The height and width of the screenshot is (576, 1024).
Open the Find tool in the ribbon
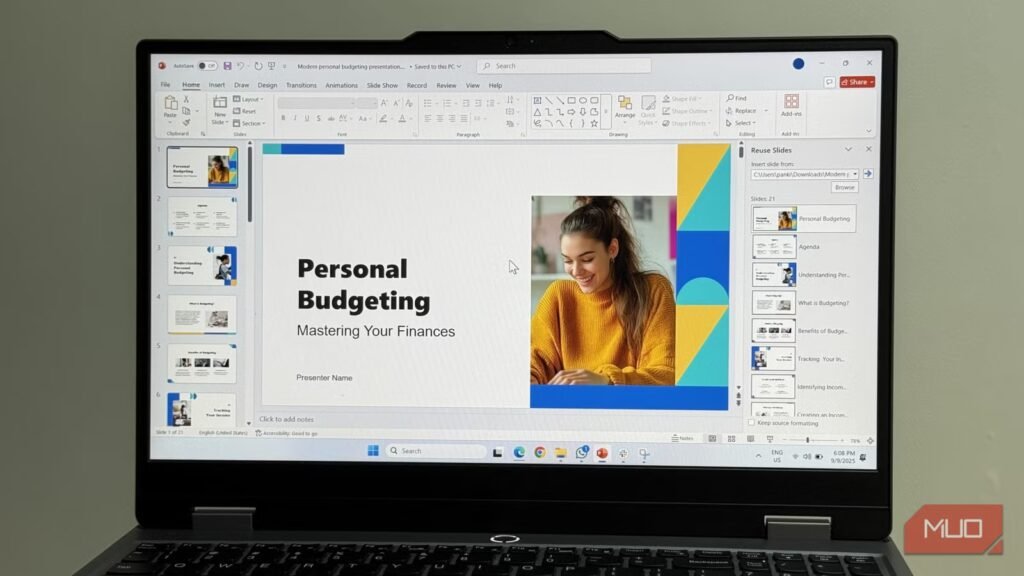point(740,99)
